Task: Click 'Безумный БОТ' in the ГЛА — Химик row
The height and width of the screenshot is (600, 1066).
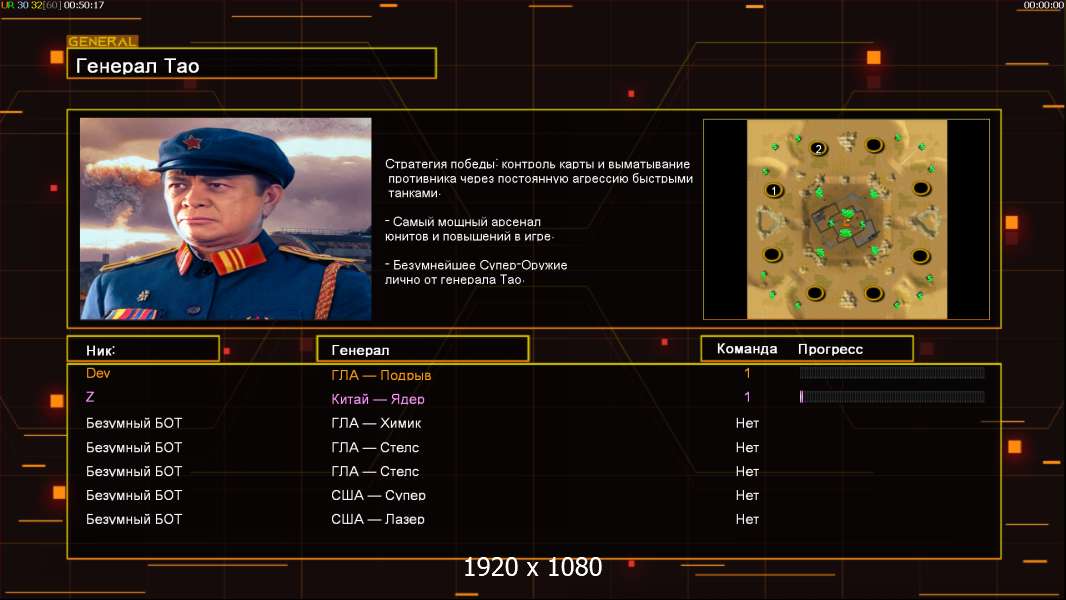Action: [134, 423]
